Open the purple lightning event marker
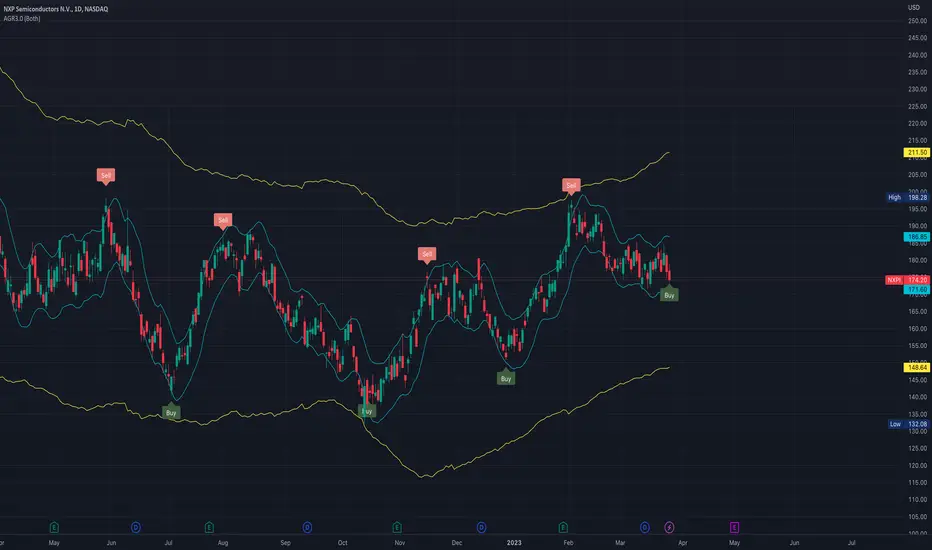932x550 pixels. coord(669,527)
